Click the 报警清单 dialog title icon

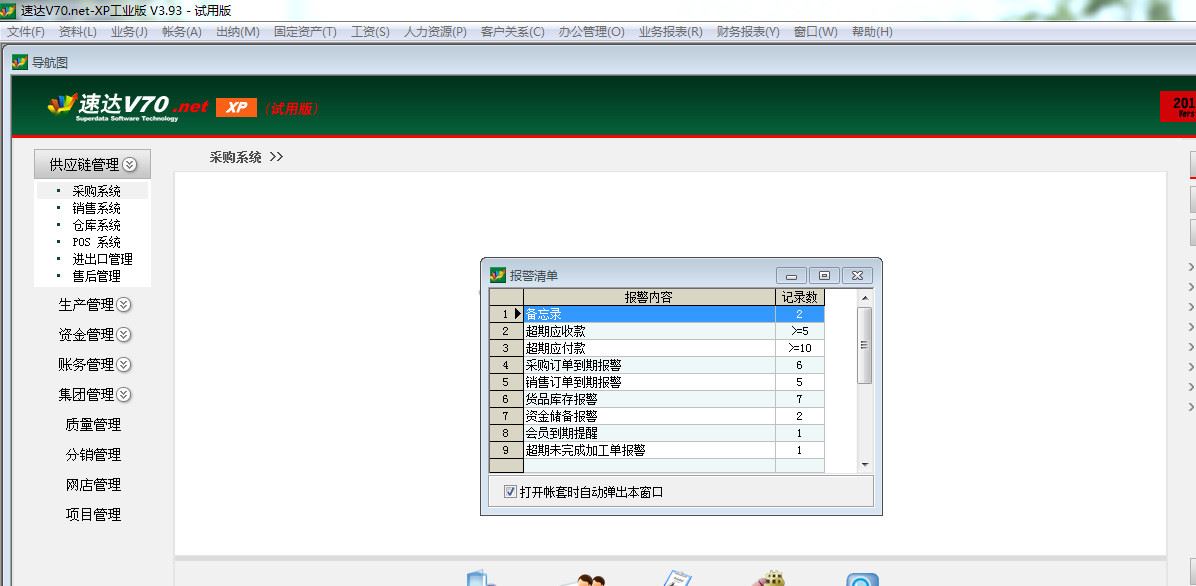click(498, 275)
